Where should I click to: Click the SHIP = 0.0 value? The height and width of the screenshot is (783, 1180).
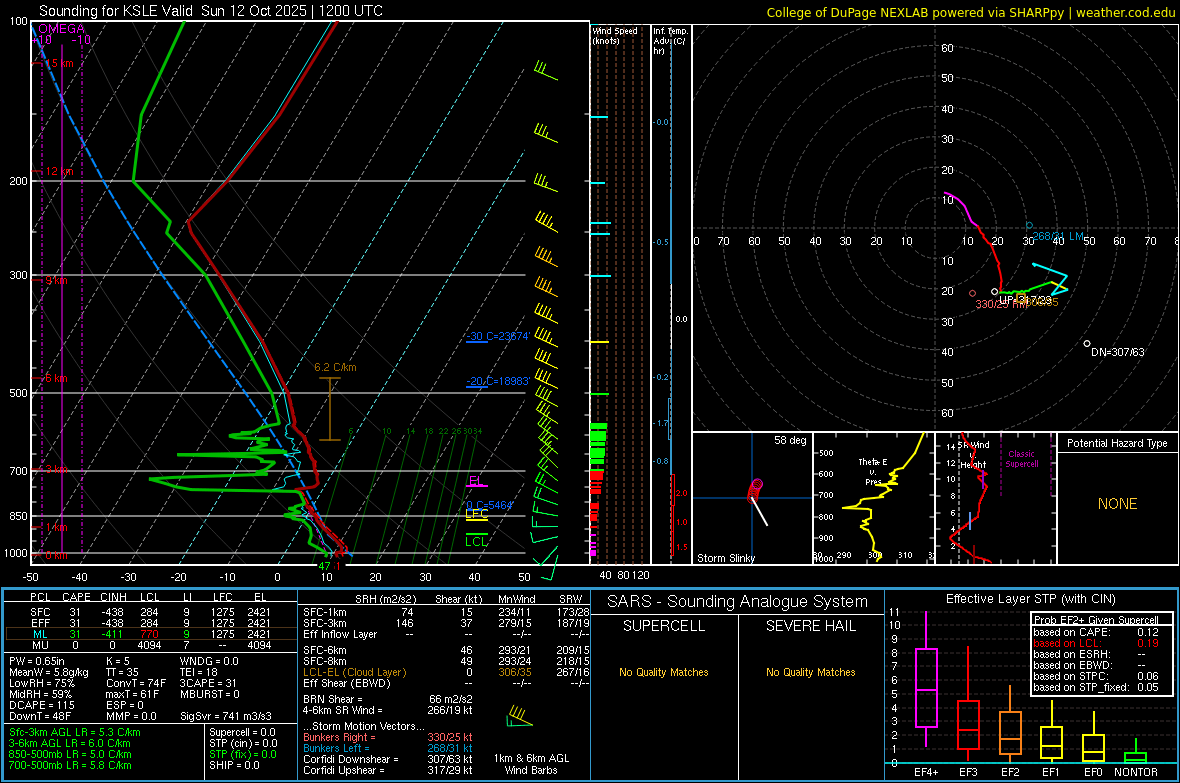click(x=234, y=765)
